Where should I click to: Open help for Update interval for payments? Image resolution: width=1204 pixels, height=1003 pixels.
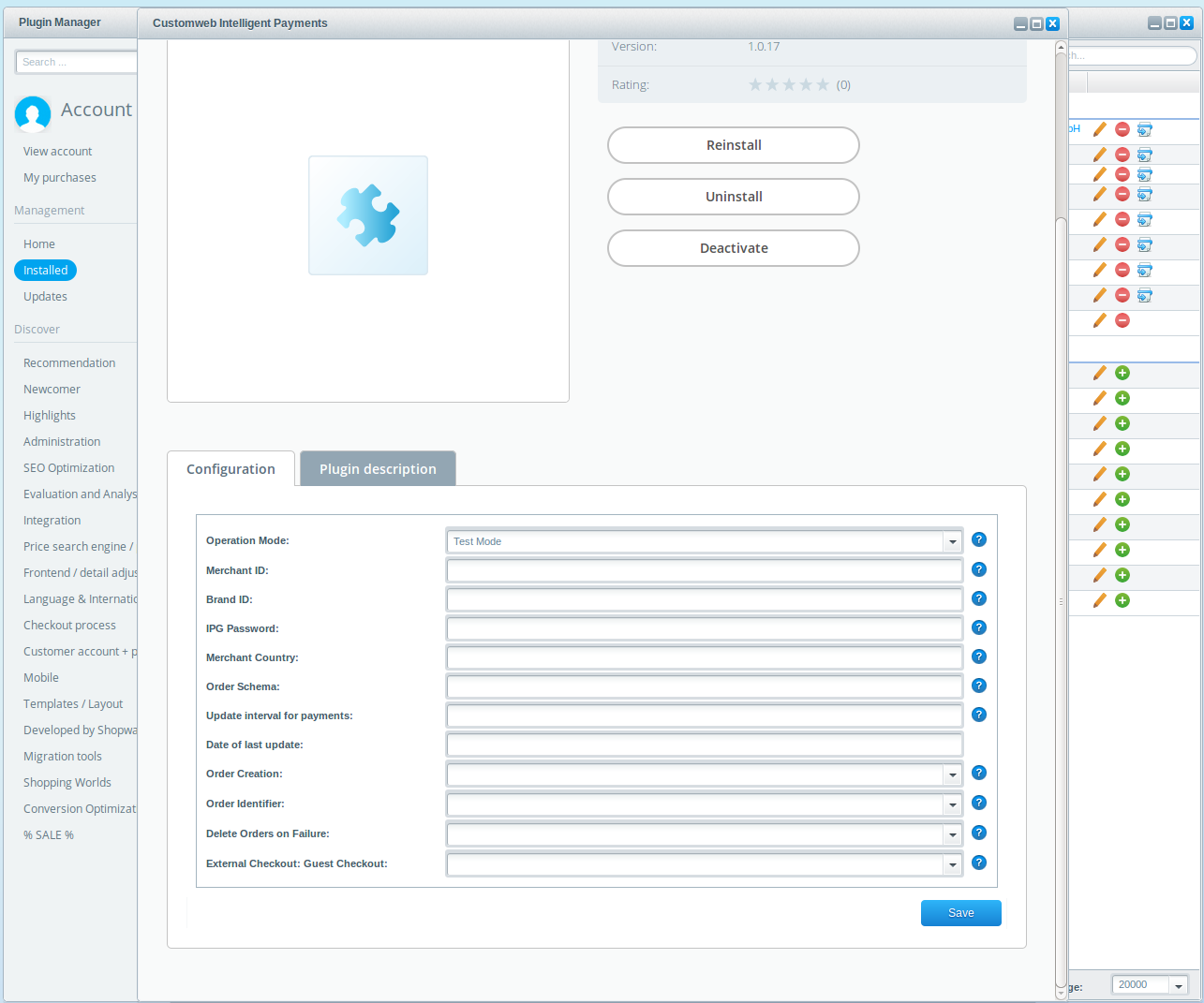tap(979, 715)
